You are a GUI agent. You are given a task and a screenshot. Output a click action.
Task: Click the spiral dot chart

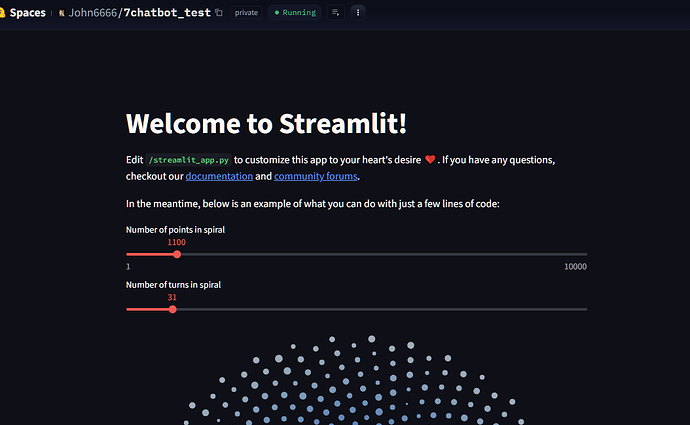[x=356, y=379]
